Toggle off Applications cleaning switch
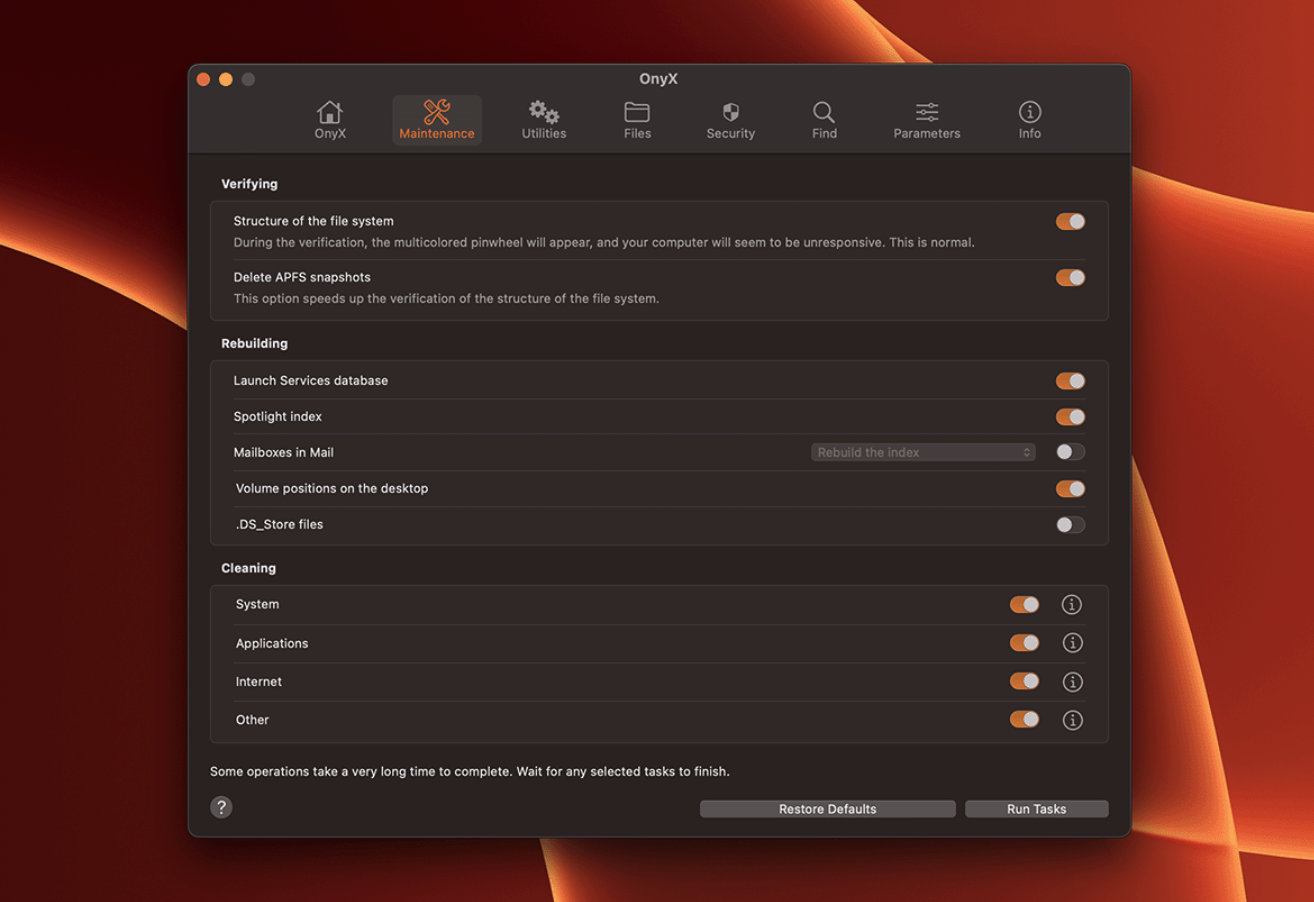 click(x=1024, y=644)
